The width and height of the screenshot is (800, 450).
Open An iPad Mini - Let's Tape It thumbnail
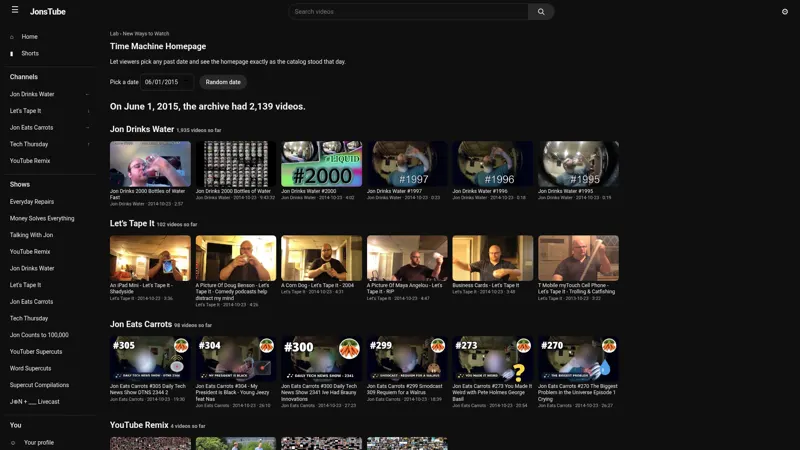tap(150, 258)
